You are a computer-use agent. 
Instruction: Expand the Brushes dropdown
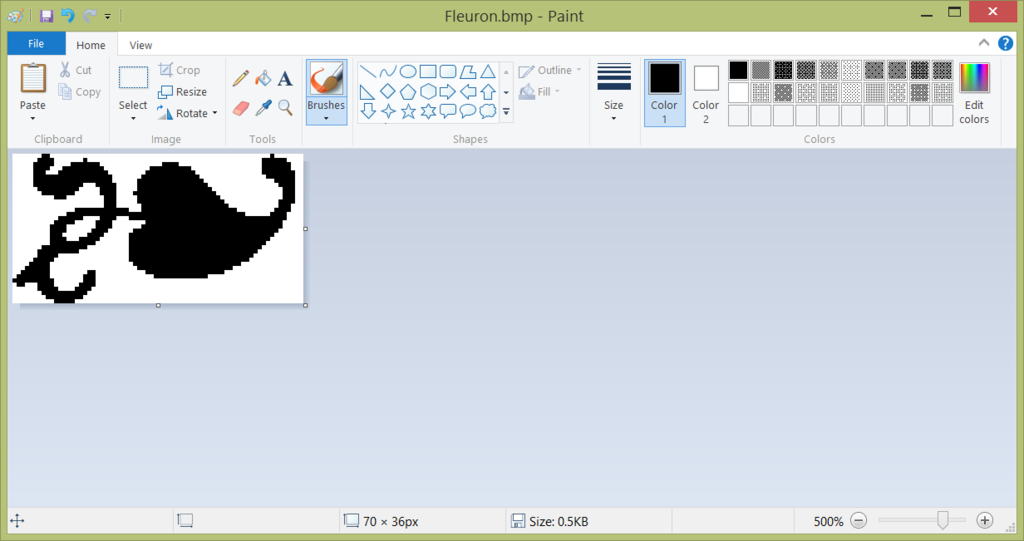(x=326, y=112)
